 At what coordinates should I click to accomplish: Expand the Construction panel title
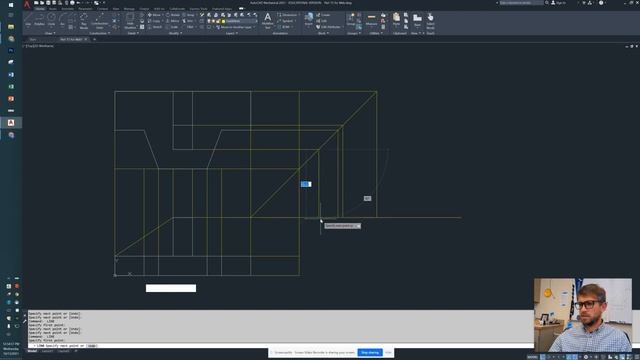tap(100, 33)
